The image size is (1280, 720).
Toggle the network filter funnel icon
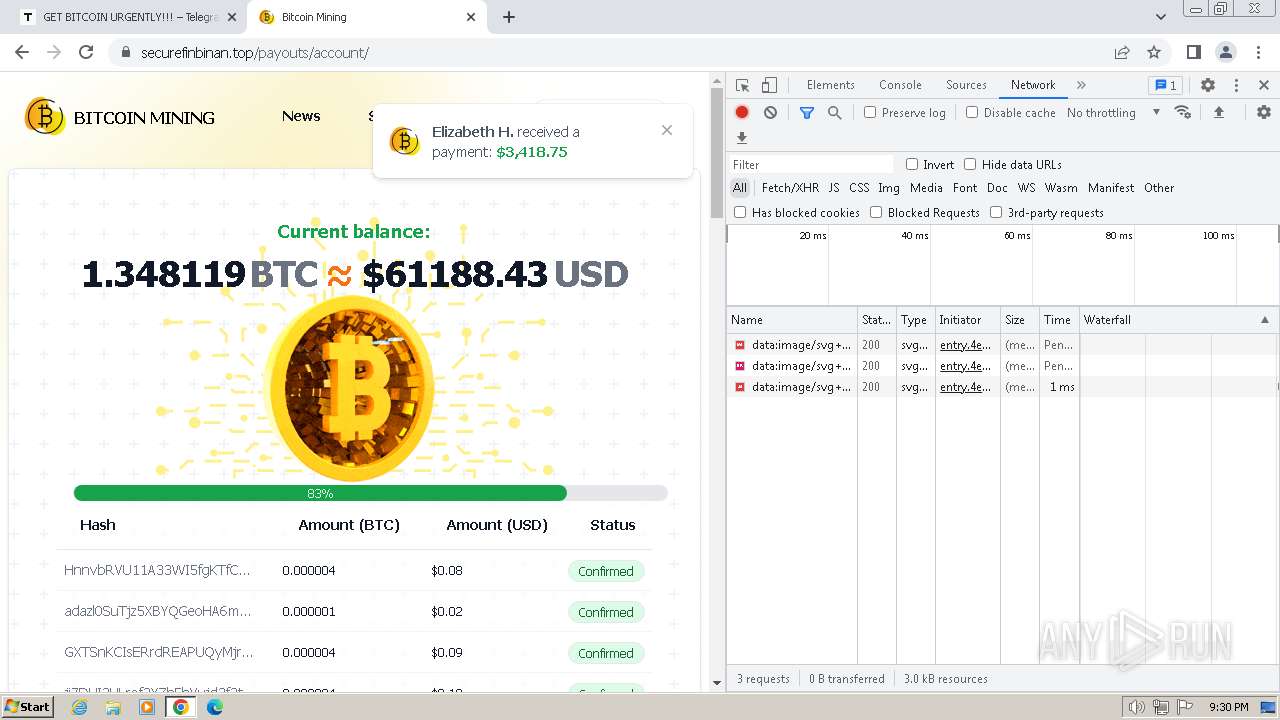pyautogui.click(x=807, y=113)
